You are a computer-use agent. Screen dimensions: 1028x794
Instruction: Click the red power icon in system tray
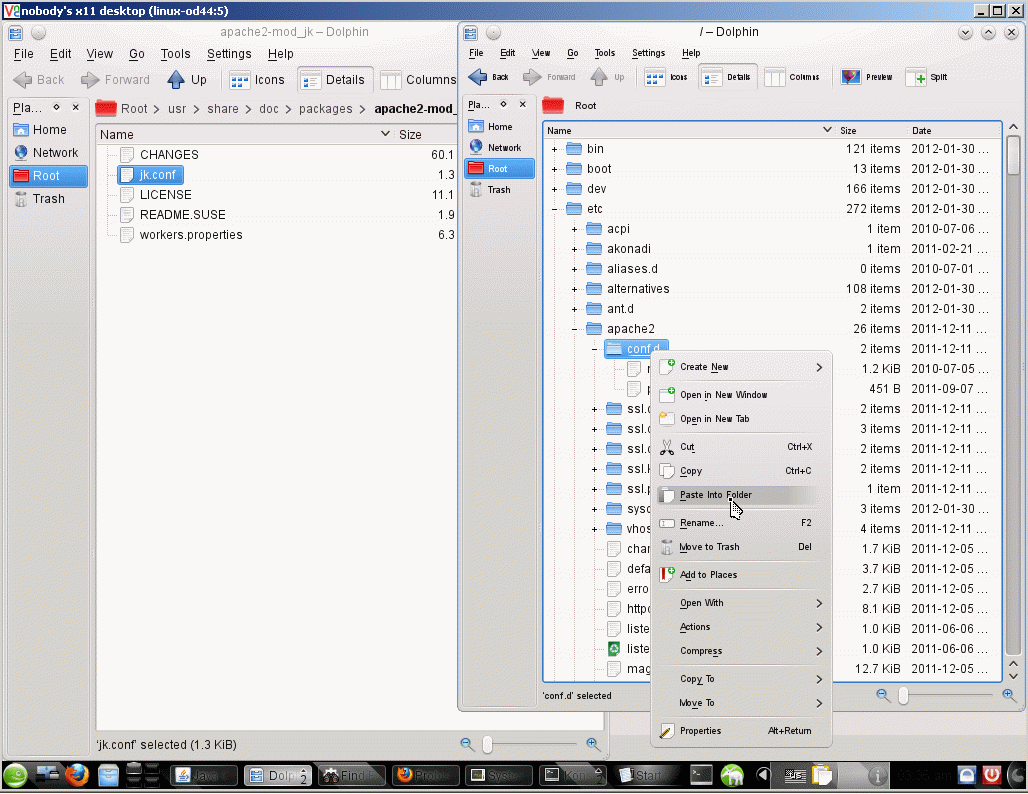click(x=991, y=776)
